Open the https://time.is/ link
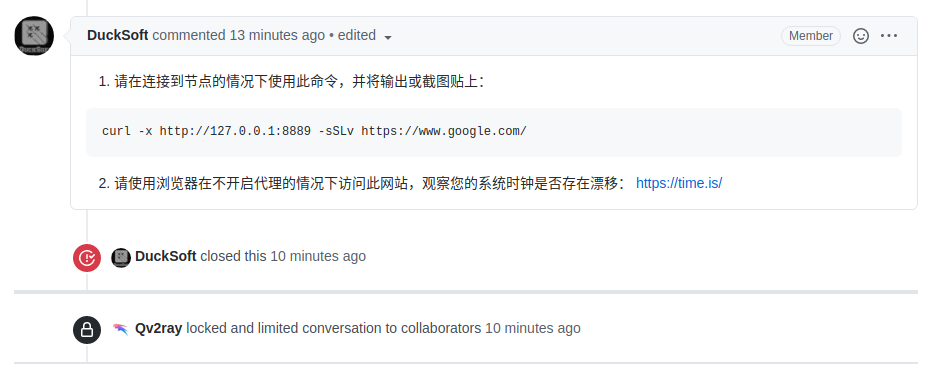This screenshot has width=939, height=376. pyautogui.click(x=679, y=183)
